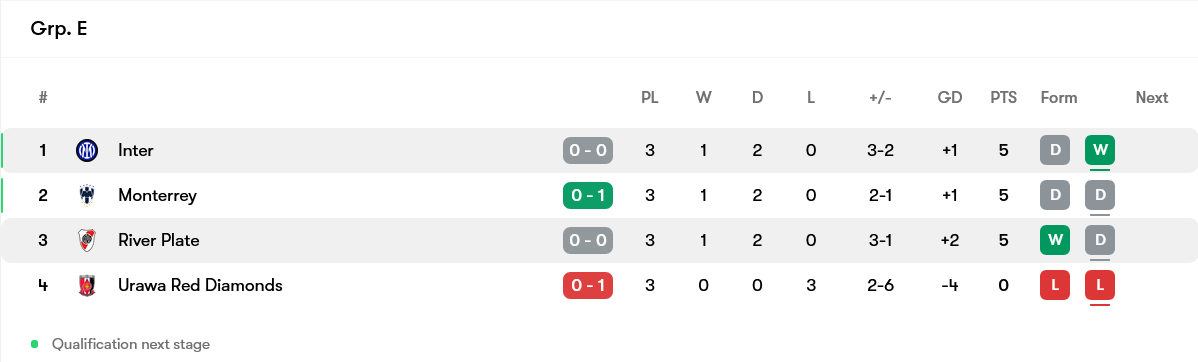Click the River Plate club crest
The height and width of the screenshot is (362, 1198).
point(87,241)
